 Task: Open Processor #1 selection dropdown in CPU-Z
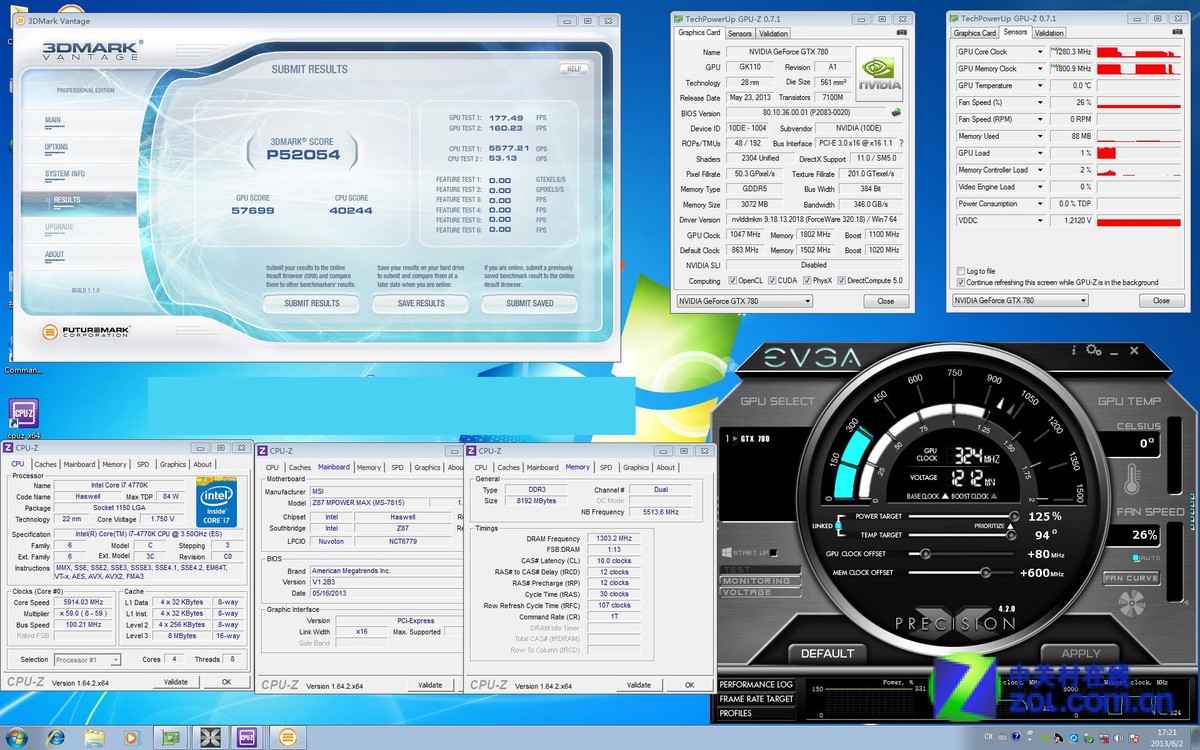click(x=88, y=660)
